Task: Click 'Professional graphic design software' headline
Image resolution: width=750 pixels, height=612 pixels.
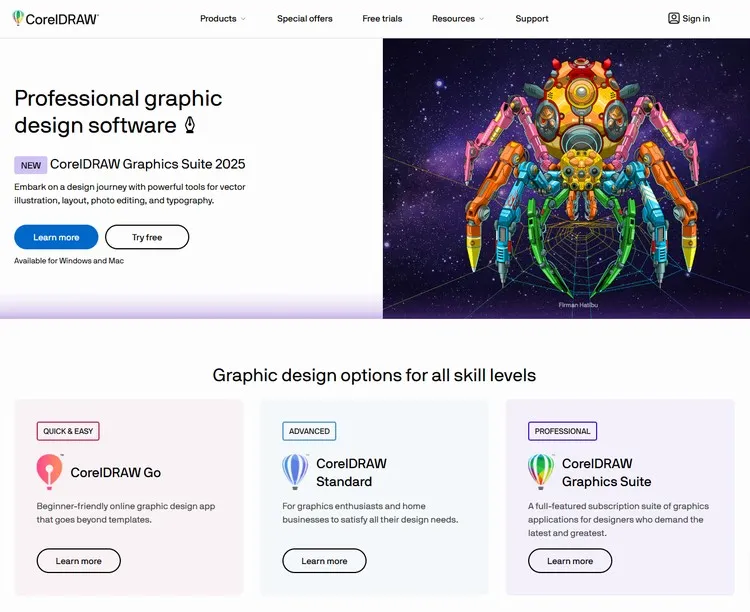Action: (118, 112)
